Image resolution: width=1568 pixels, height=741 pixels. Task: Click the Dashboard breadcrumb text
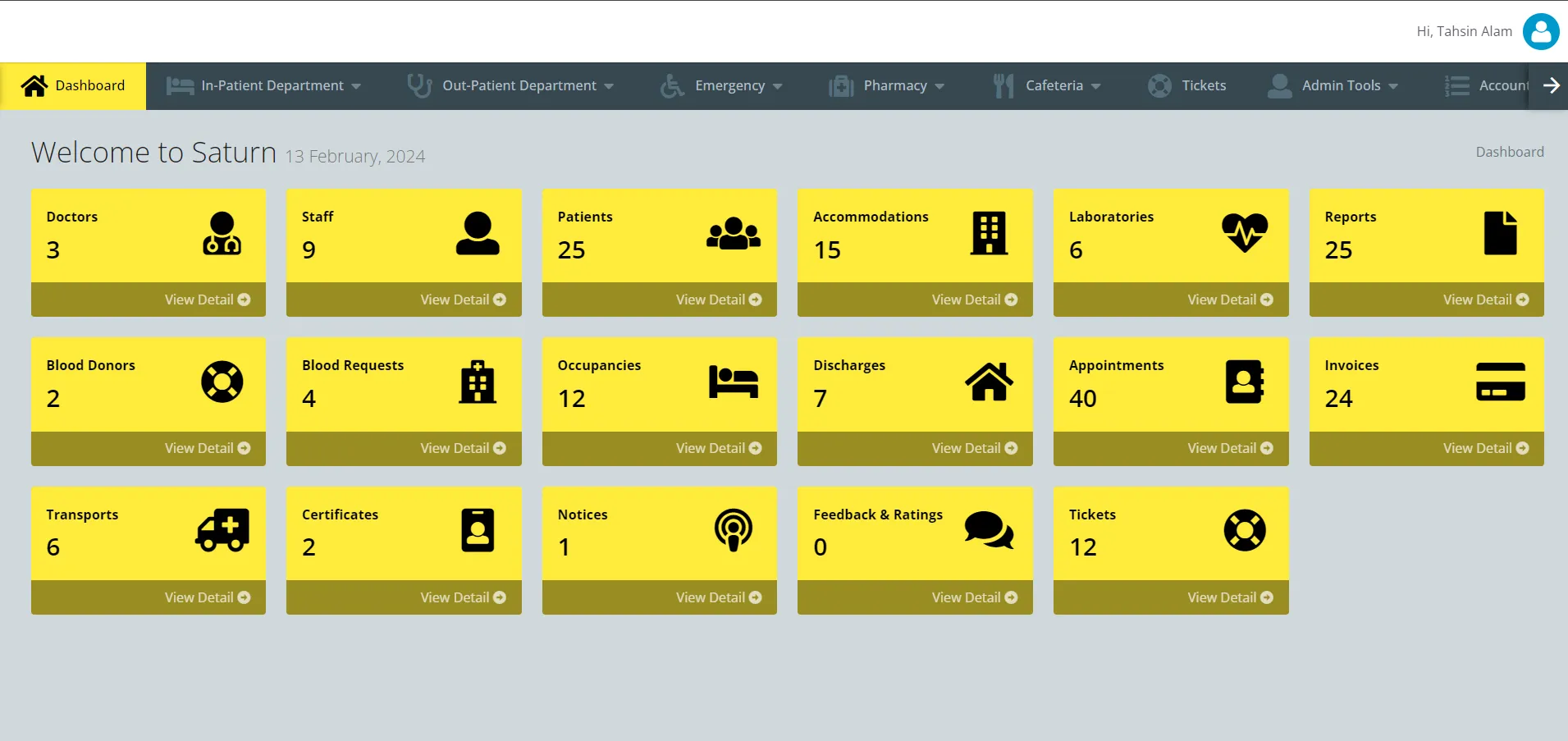pos(1509,152)
